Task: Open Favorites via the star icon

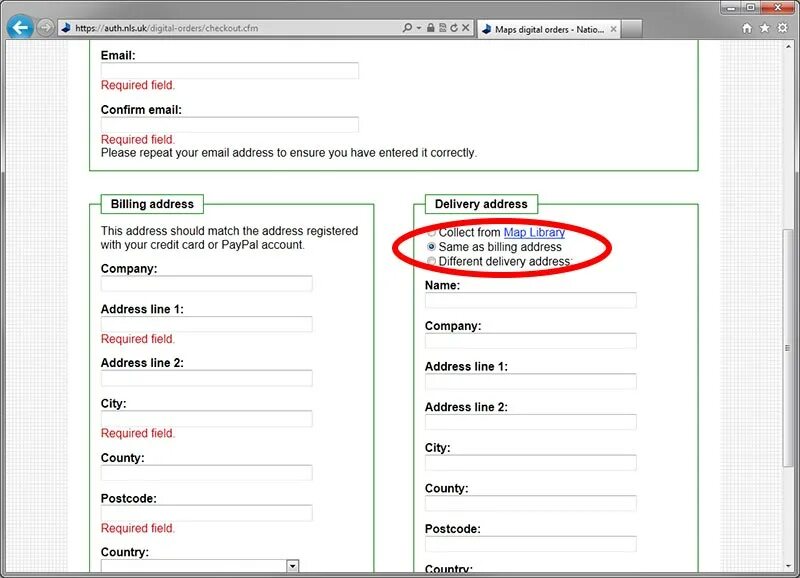Action: click(764, 28)
